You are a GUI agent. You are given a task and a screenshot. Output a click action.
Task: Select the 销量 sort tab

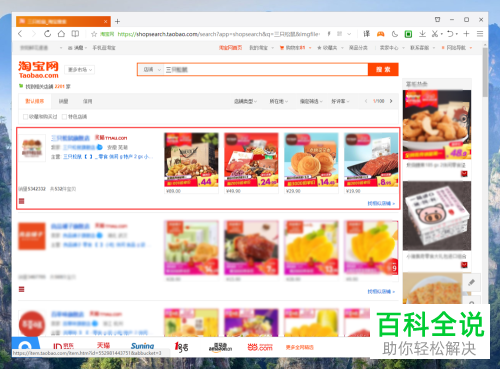pyautogui.click(x=63, y=101)
